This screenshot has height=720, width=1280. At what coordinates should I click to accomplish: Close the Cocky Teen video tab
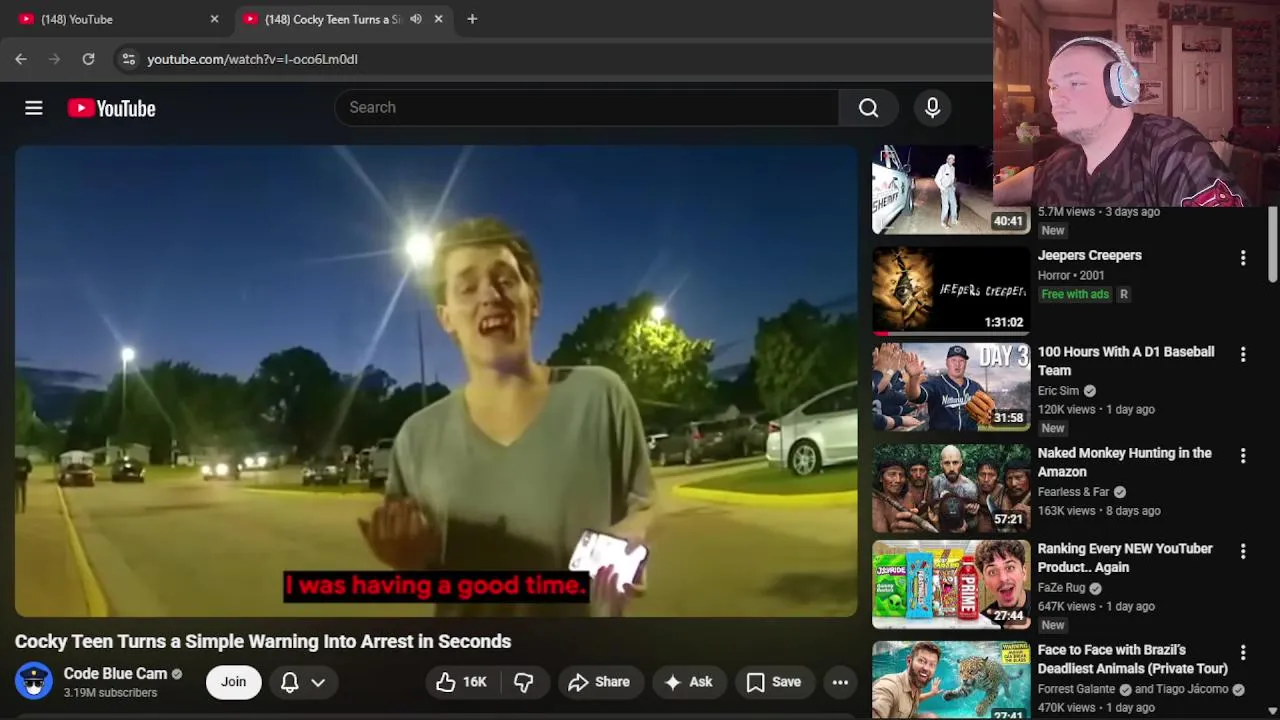pos(438,19)
